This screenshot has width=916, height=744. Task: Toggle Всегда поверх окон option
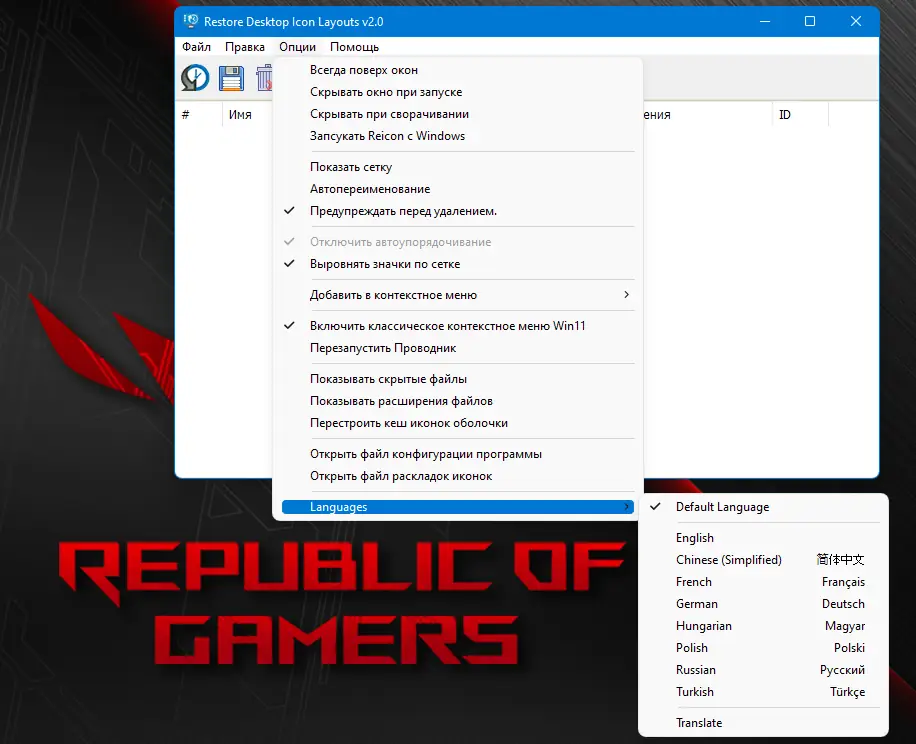pos(458,70)
